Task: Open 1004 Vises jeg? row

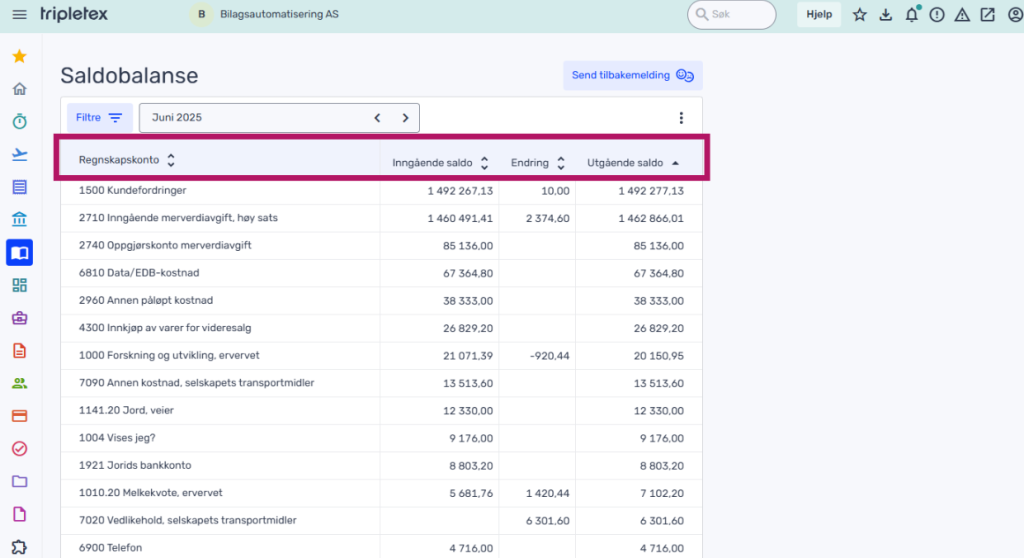Action: (381, 438)
